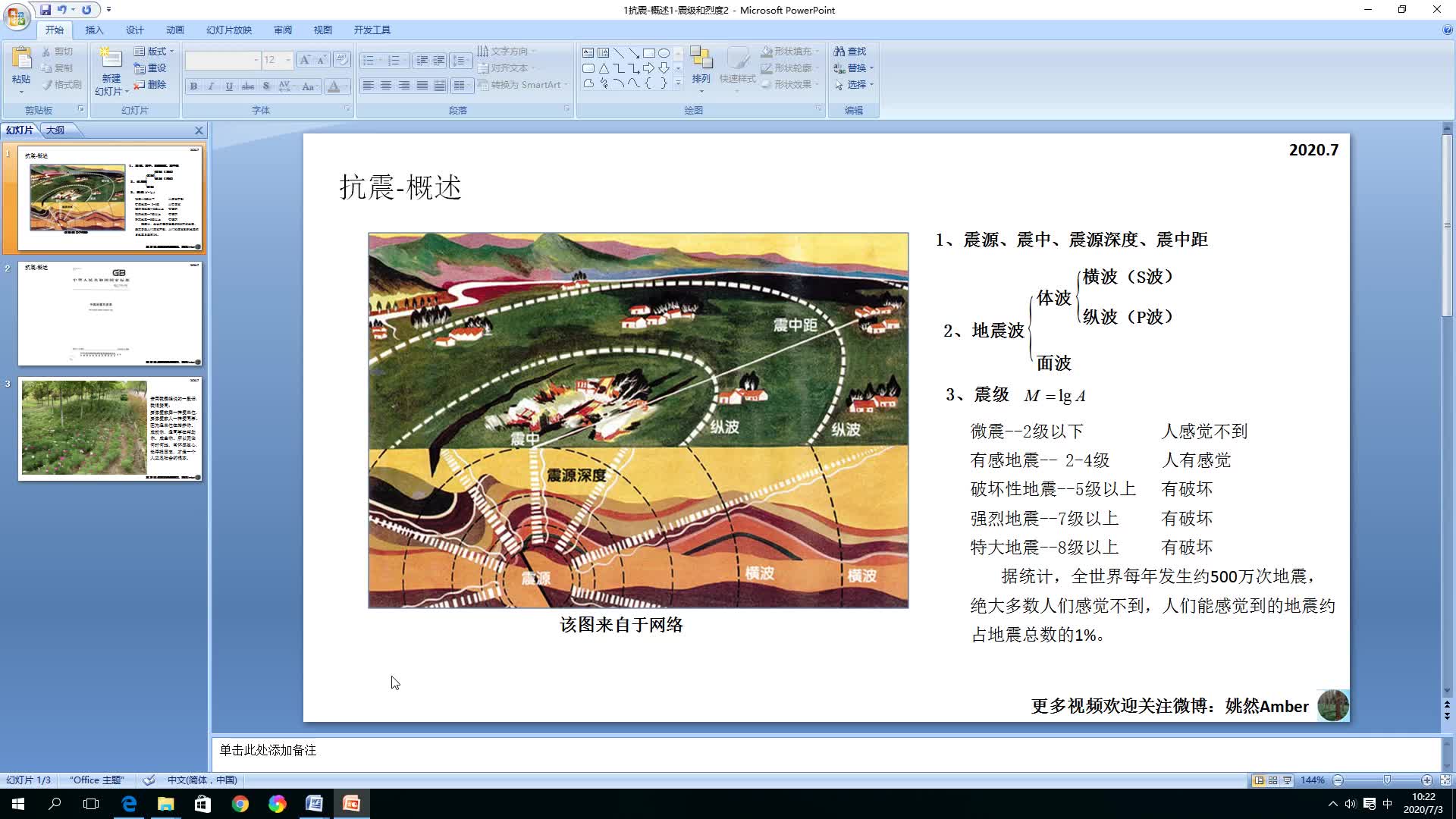Customize quick access toolbar dropdown

pyautogui.click(x=108, y=10)
